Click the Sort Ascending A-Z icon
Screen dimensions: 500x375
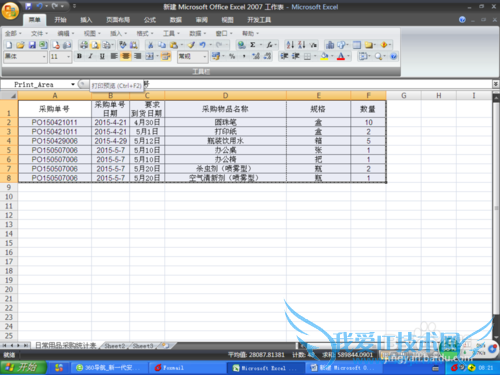pyautogui.click(x=290, y=45)
